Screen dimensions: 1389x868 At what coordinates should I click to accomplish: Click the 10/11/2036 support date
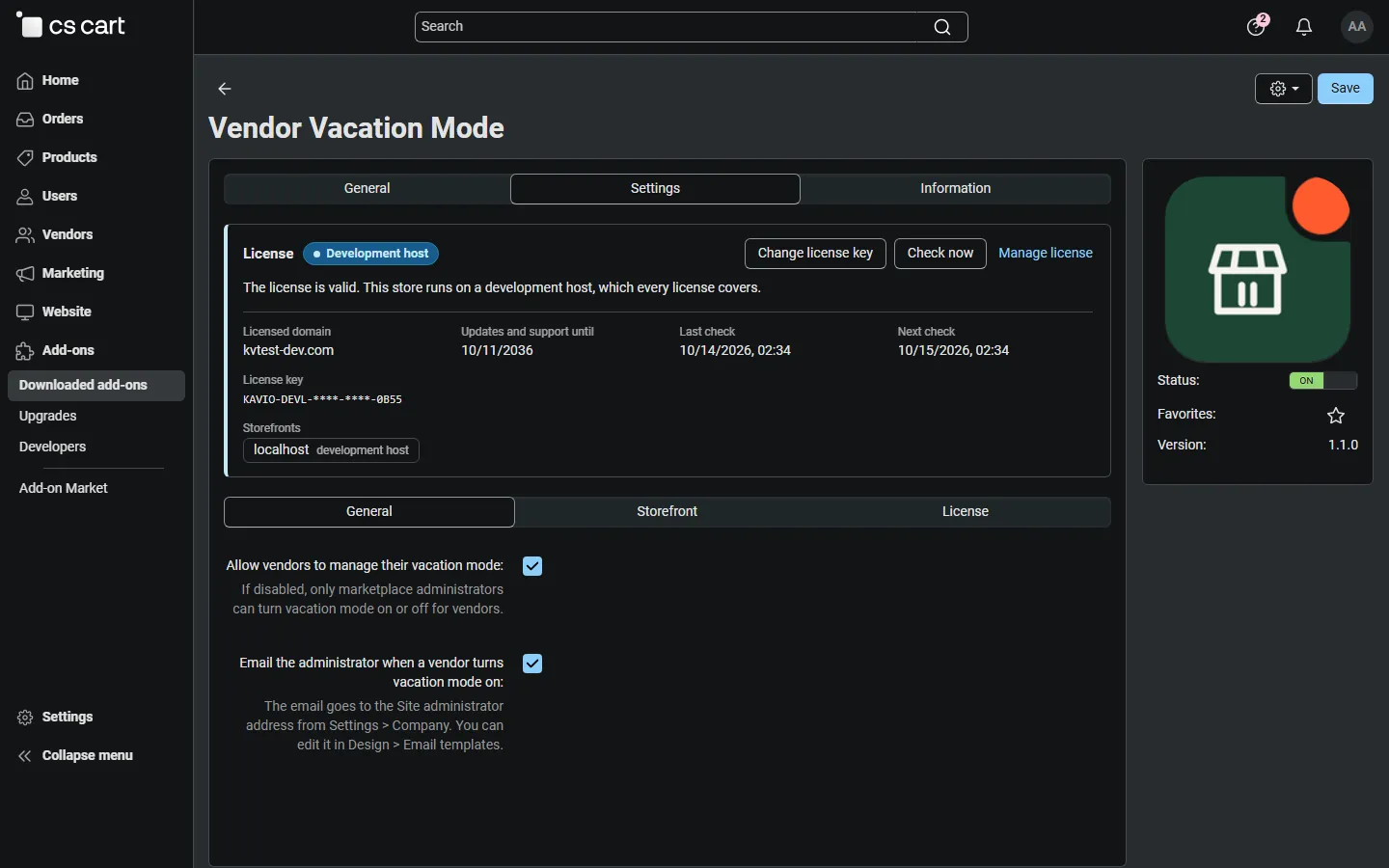click(498, 351)
